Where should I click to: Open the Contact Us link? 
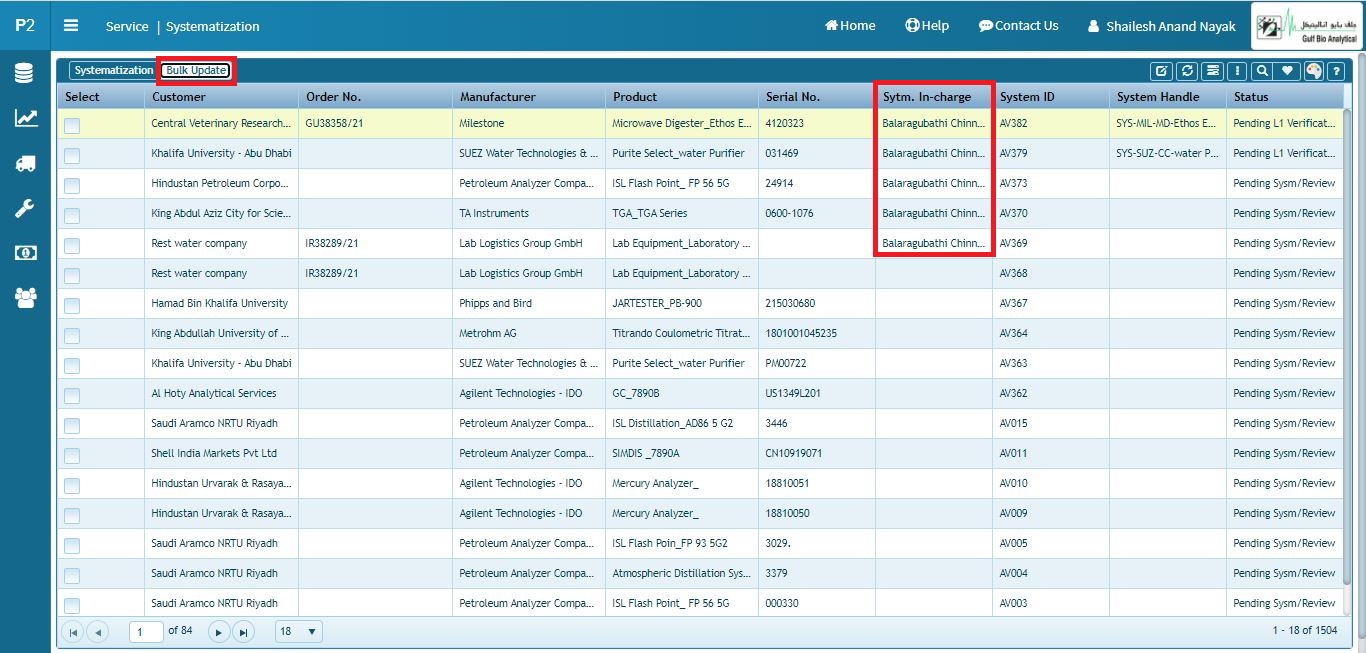(1018, 26)
